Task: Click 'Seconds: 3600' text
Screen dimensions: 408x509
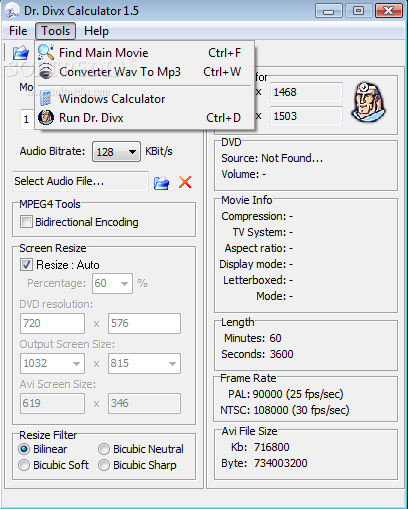Action: pyautogui.click(x=257, y=354)
